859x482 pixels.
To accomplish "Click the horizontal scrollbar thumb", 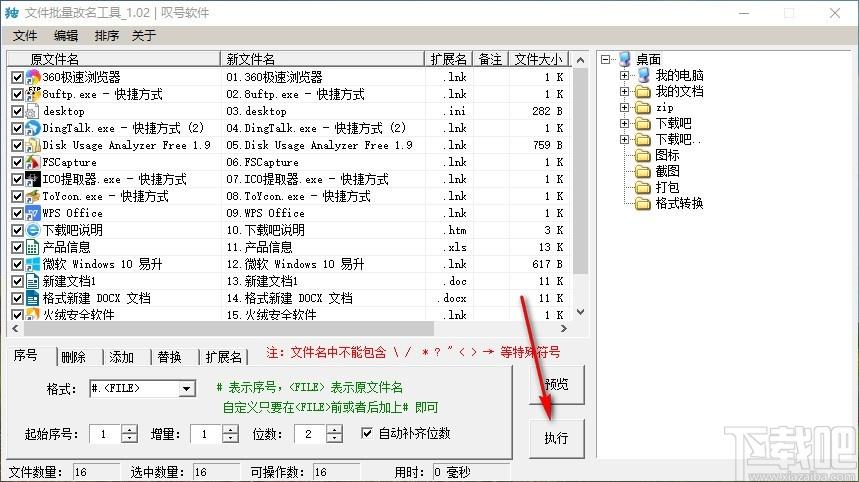I will pos(229,329).
